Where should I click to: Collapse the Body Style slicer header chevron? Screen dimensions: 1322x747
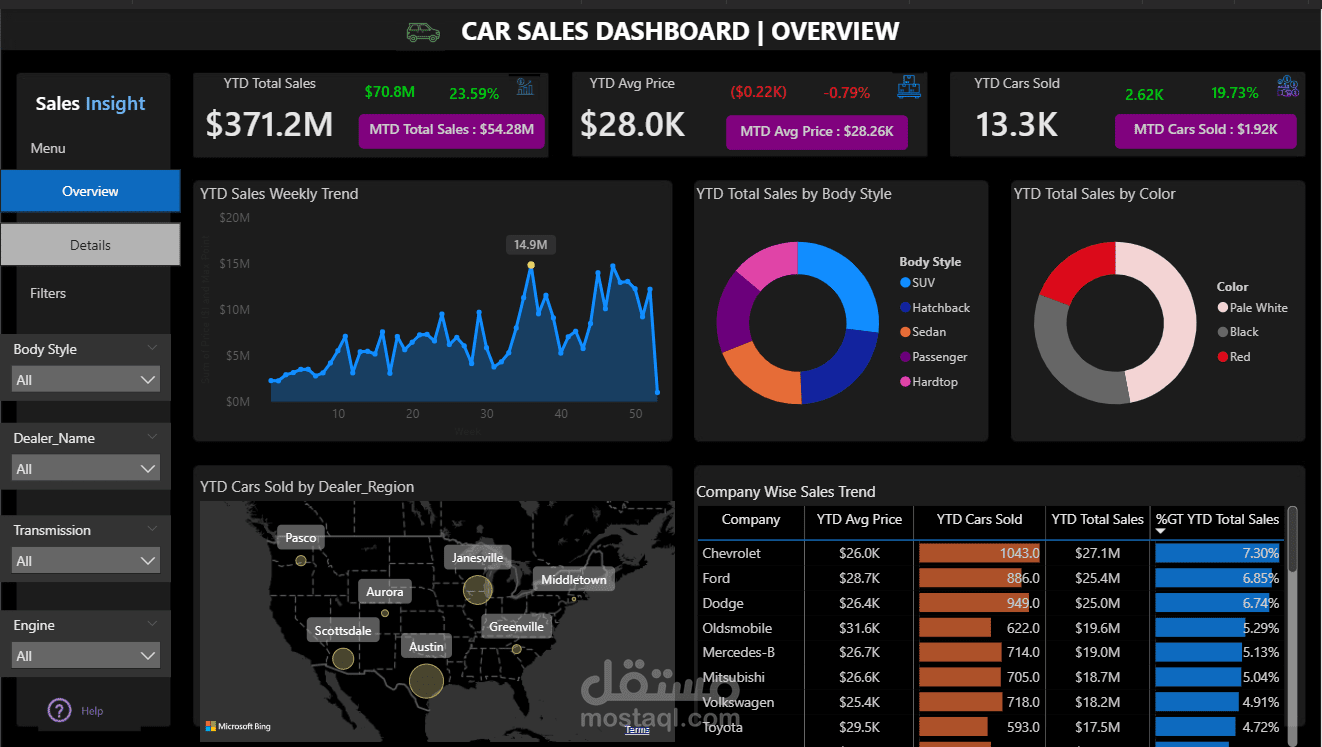coord(152,348)
